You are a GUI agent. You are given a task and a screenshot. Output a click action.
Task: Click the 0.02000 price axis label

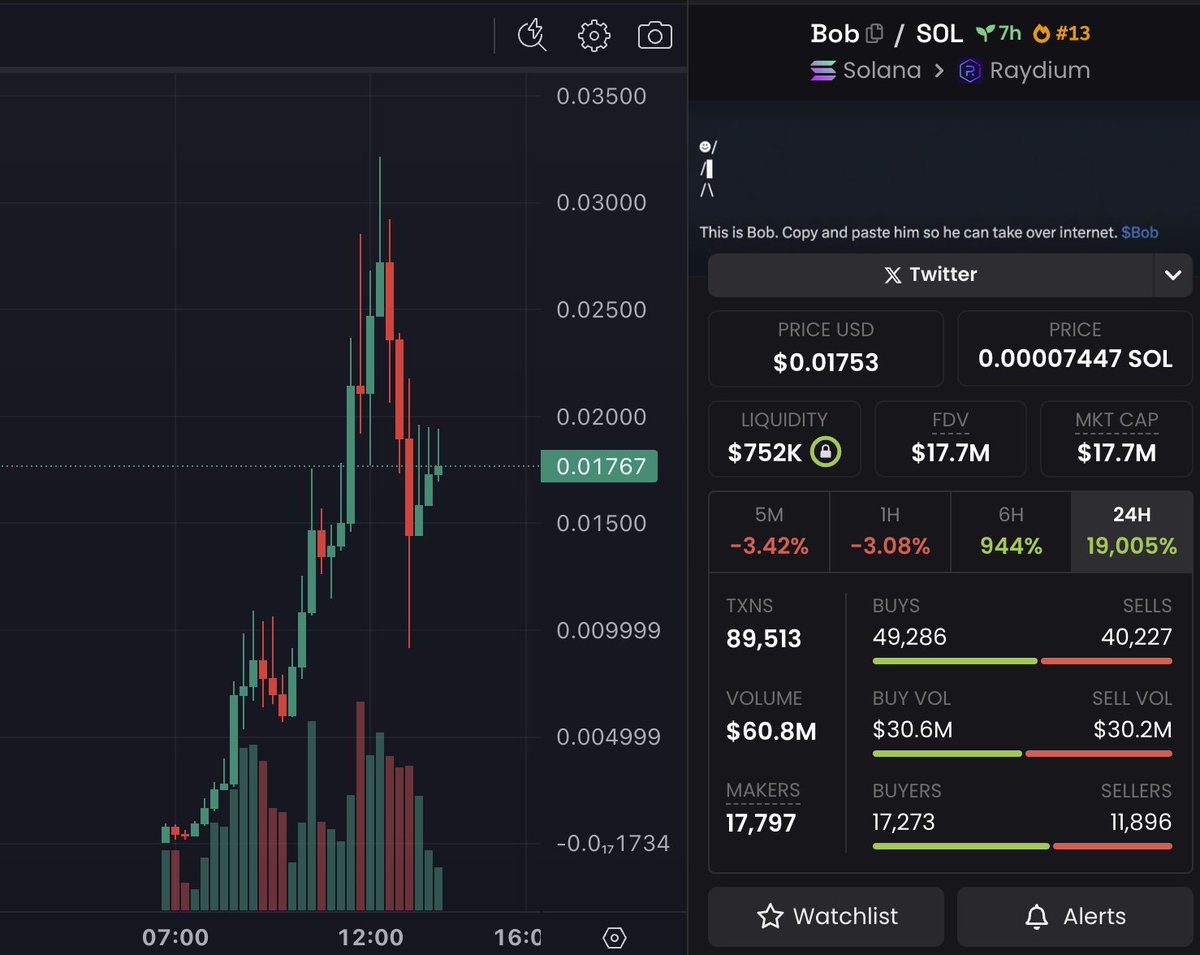602,417
